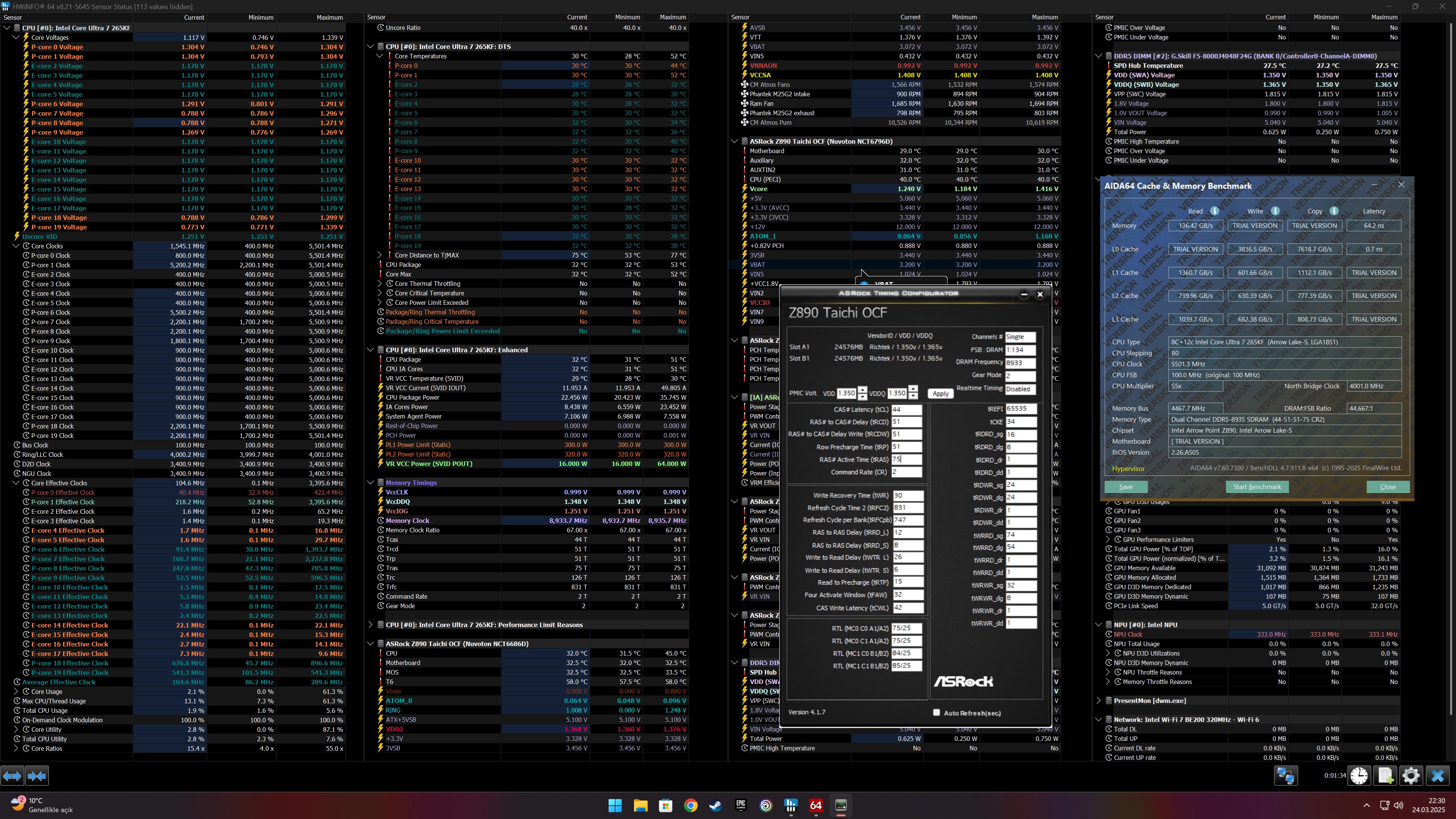Open HWiNFO remote network sensors icon
Image resolution: width=1456 pixels, height=819 pixels.
coord(1285,776)
